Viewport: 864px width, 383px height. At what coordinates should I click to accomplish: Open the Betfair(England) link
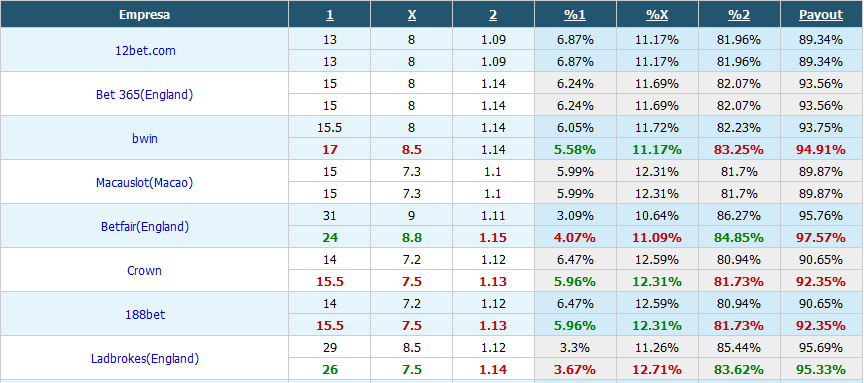145,226
